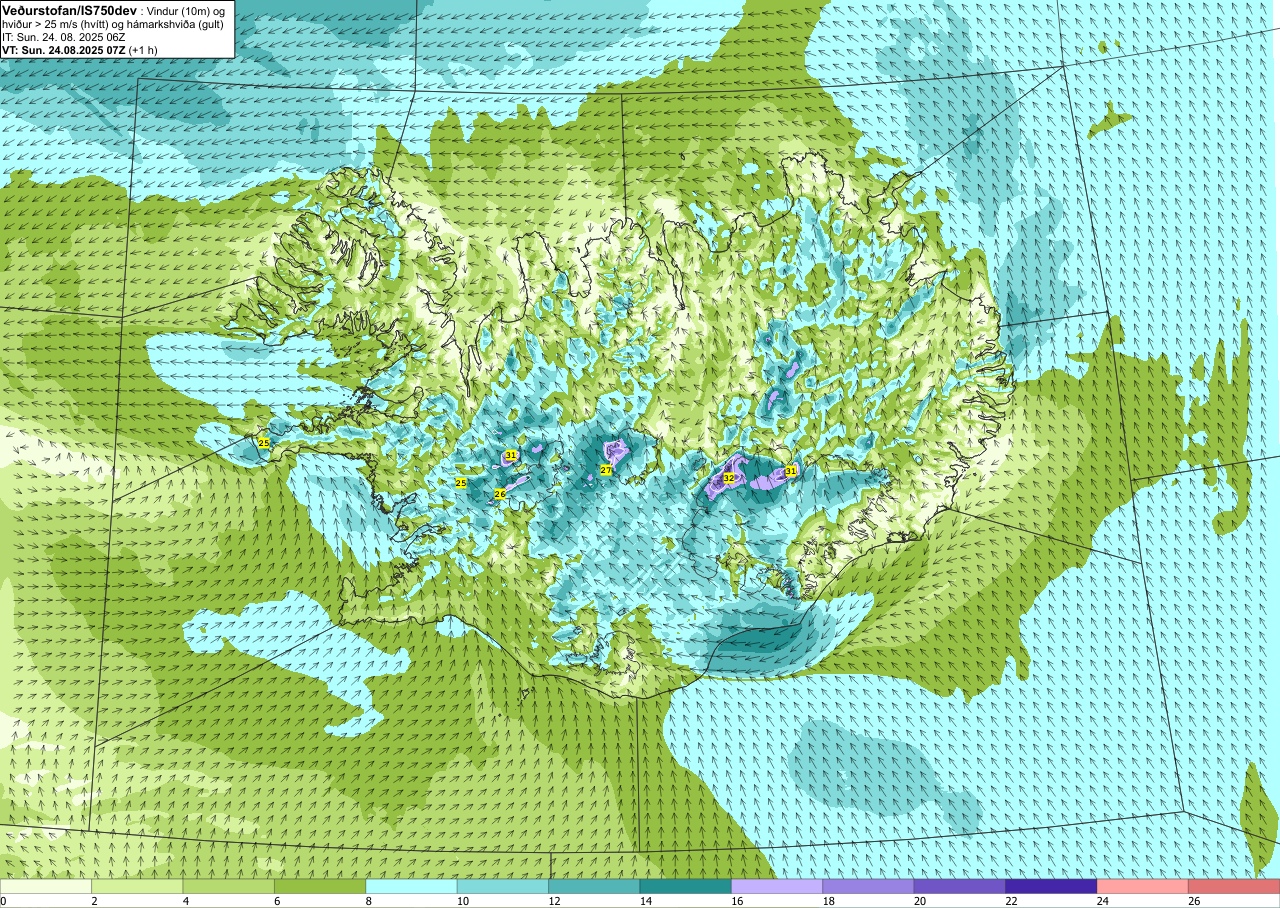1280x908 pixels.
Task: Select the violet 20–22 legend swatch
Action: pyautogui.click(x=960, y=886)
